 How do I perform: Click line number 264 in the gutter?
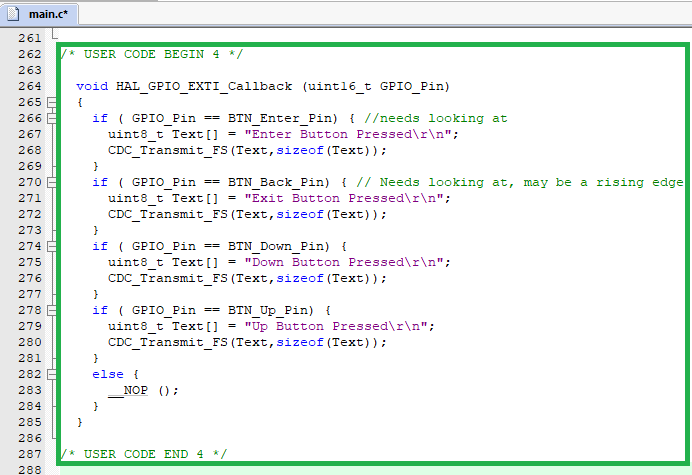pyautogui.click(x=30, y=86)
